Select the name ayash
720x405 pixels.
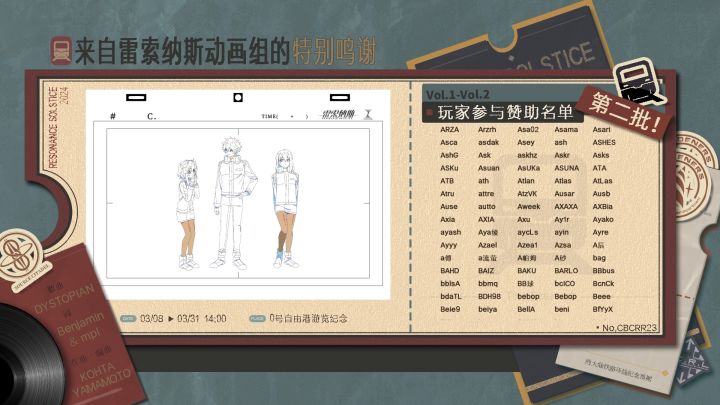450,232
